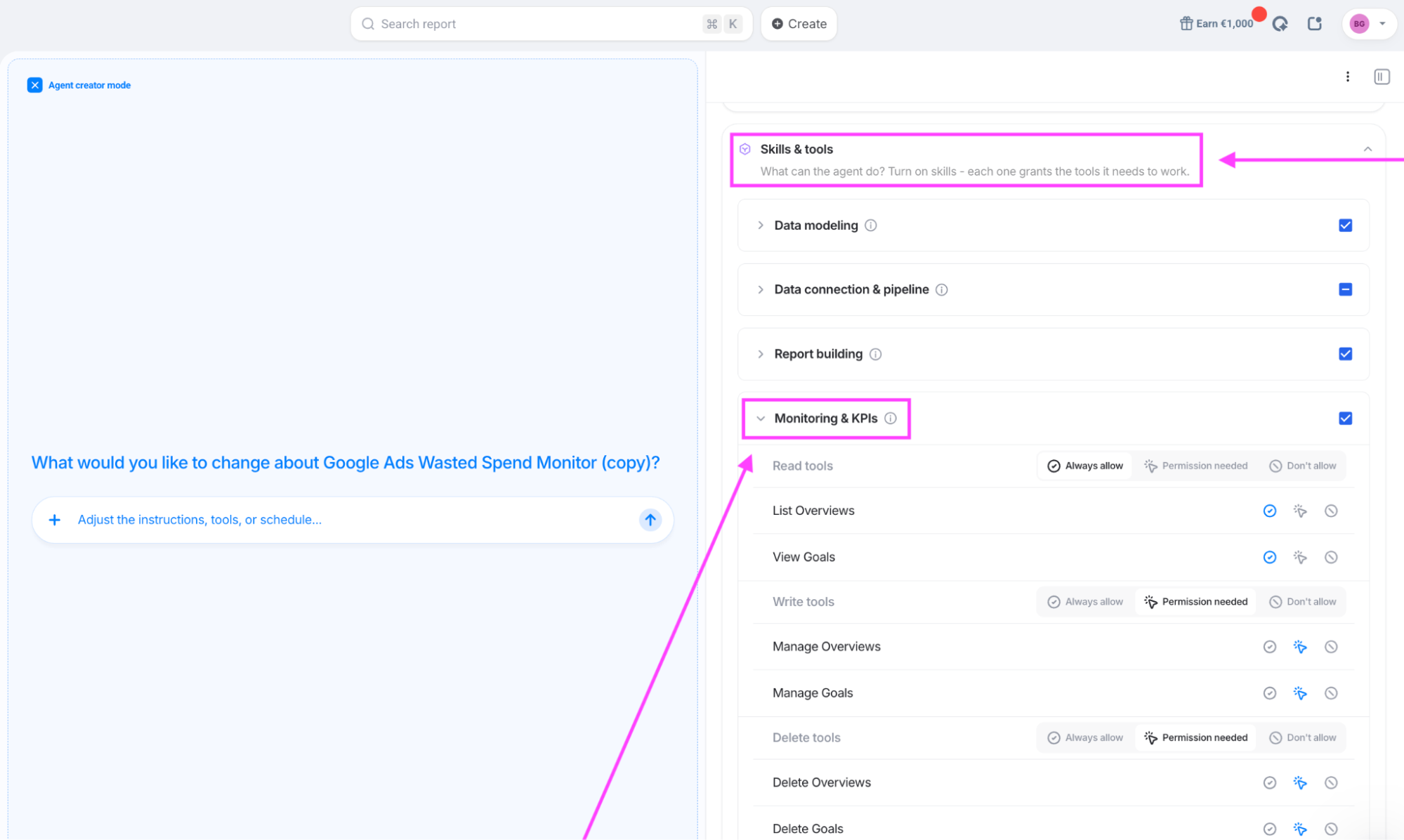The image size is (1404, 840).
Task: Uncheck the Monitoring & KPIs checkbox
Action: click(x=1345, y=419)
